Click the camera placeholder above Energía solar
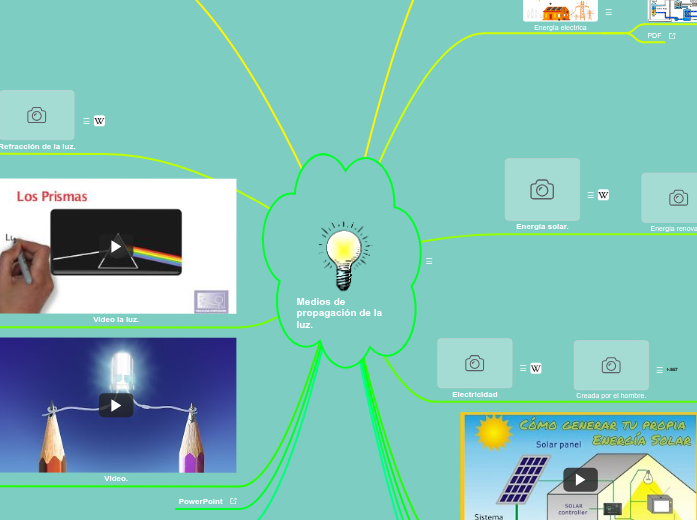This screenshot has width=697, height=520. click(542, 189)
